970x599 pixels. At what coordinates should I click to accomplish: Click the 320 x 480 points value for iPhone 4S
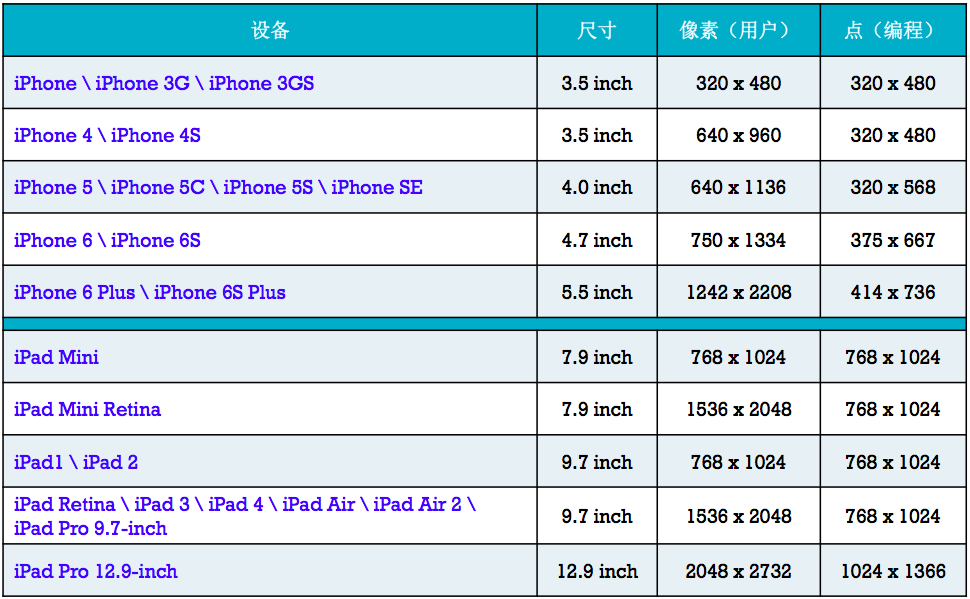pos(893,136)
